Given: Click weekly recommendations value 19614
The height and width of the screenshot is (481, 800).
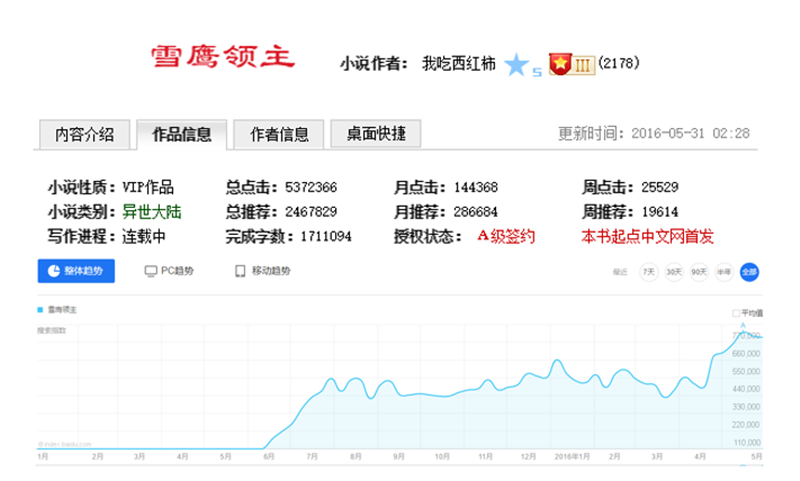Looking at the screenshot, I should click(660, 212).
